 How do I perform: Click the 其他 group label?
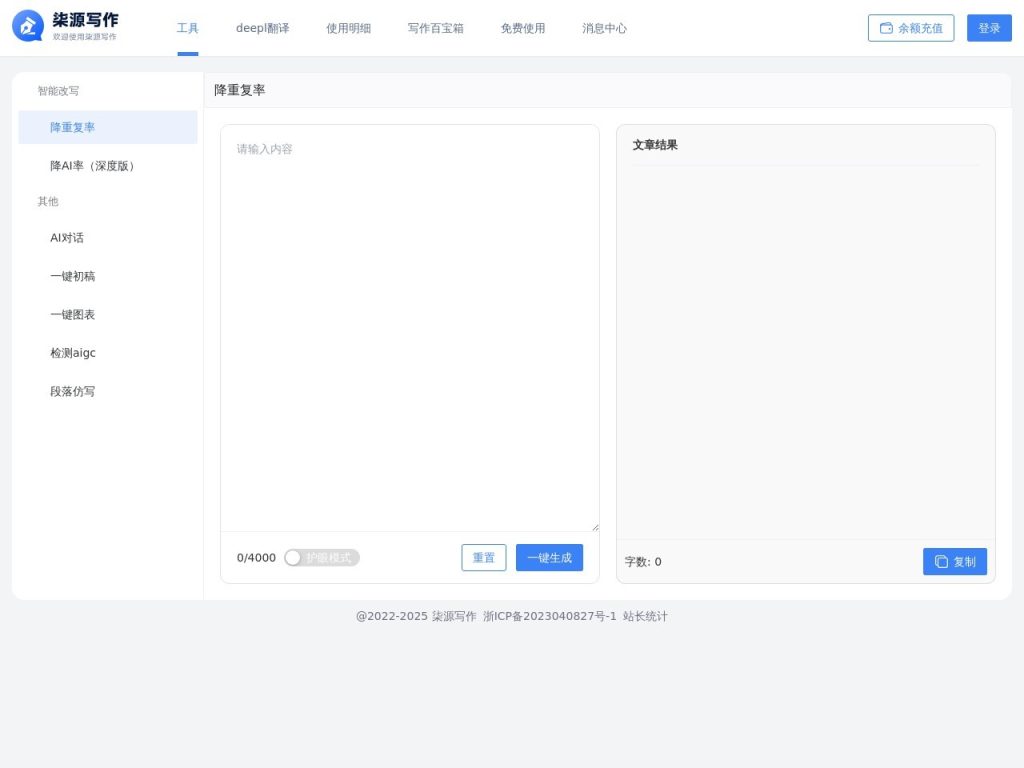(x=48, y=201)
